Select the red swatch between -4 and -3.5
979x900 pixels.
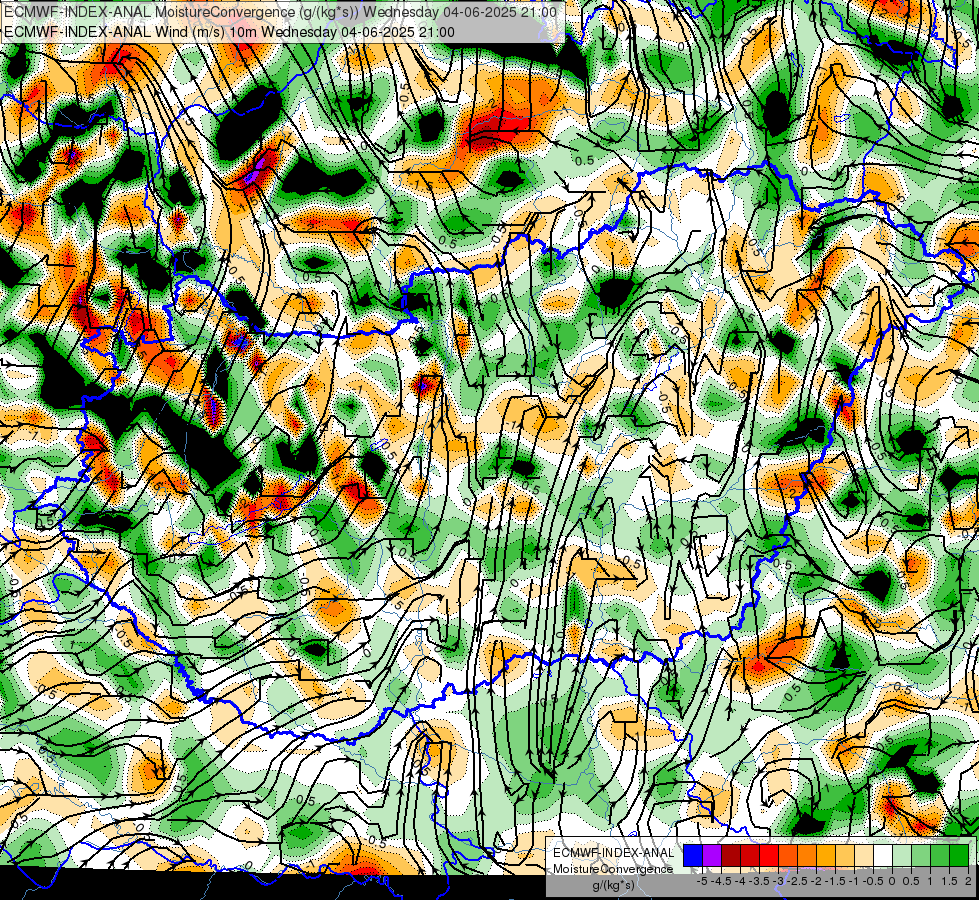(750, 855)
